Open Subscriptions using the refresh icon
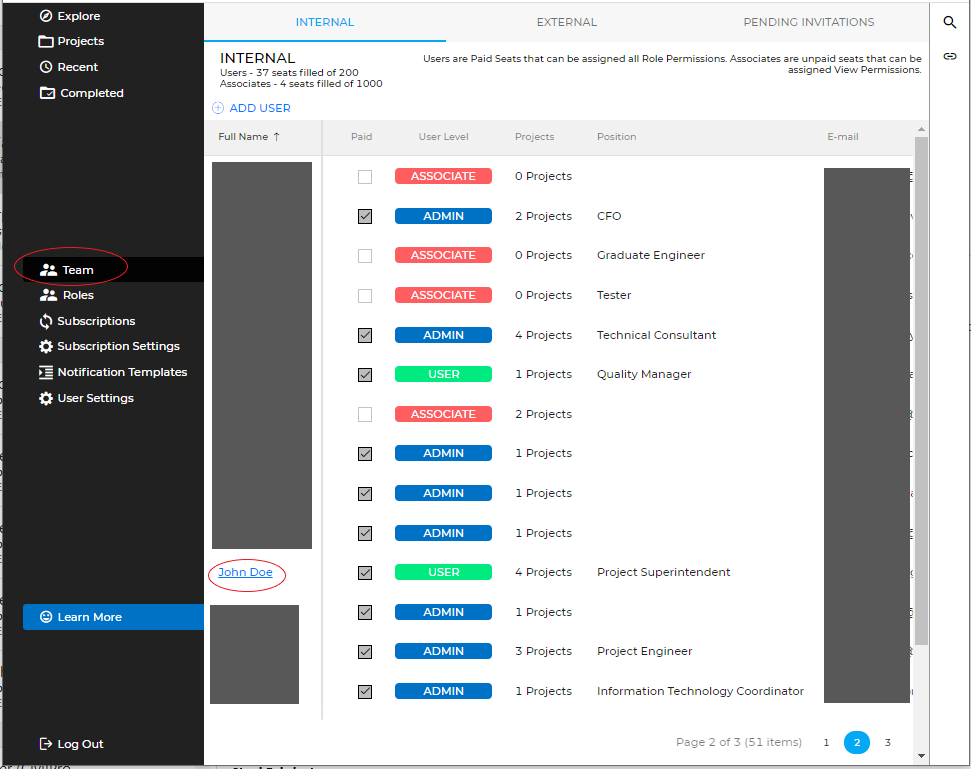Image resolution: width=971 pixels, height=769 pixels. [46, 321]
